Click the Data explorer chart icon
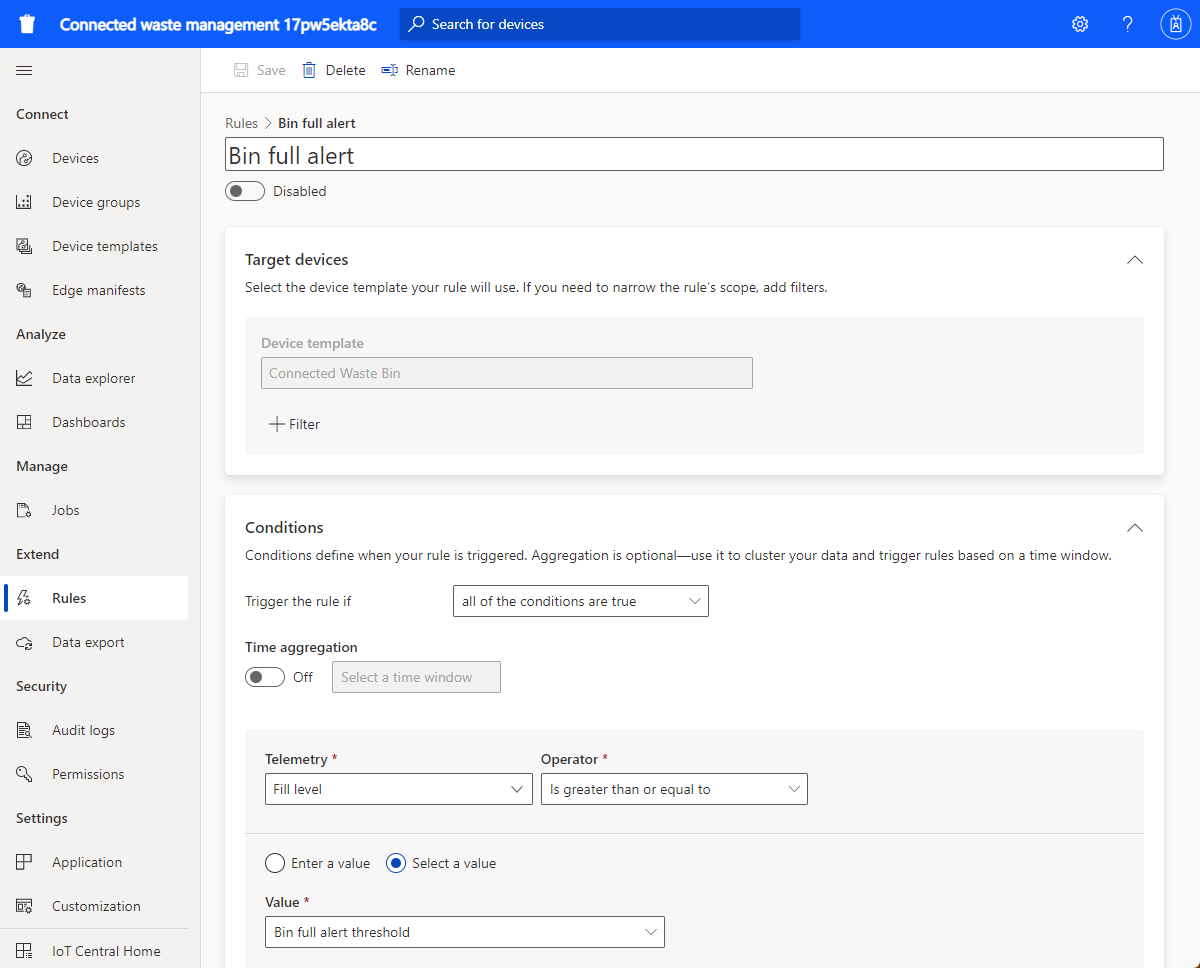Viewport: 1200px width, 968px height. click(x=25, y=378)
